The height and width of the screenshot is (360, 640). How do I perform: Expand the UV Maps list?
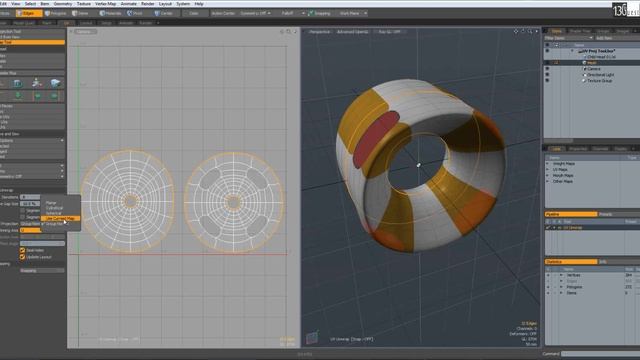pos(548,169)
